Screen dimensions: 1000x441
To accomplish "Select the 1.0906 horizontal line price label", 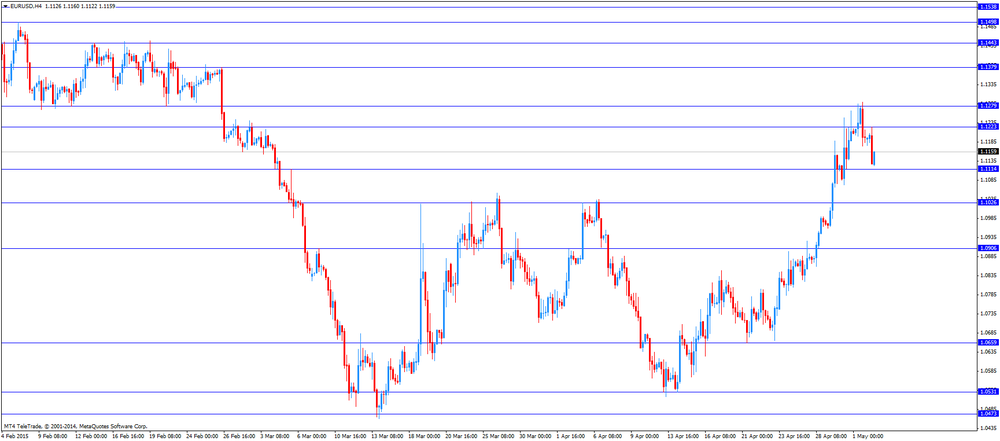I will click(x=987, y=248).
